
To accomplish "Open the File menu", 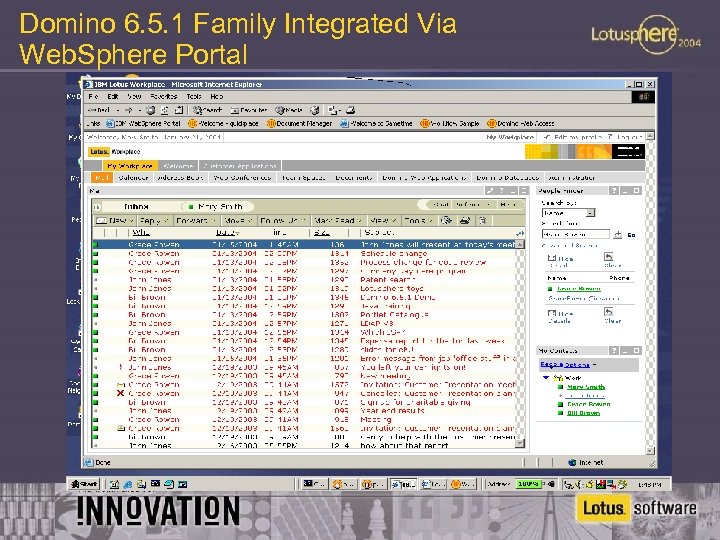I will (93, 96).
